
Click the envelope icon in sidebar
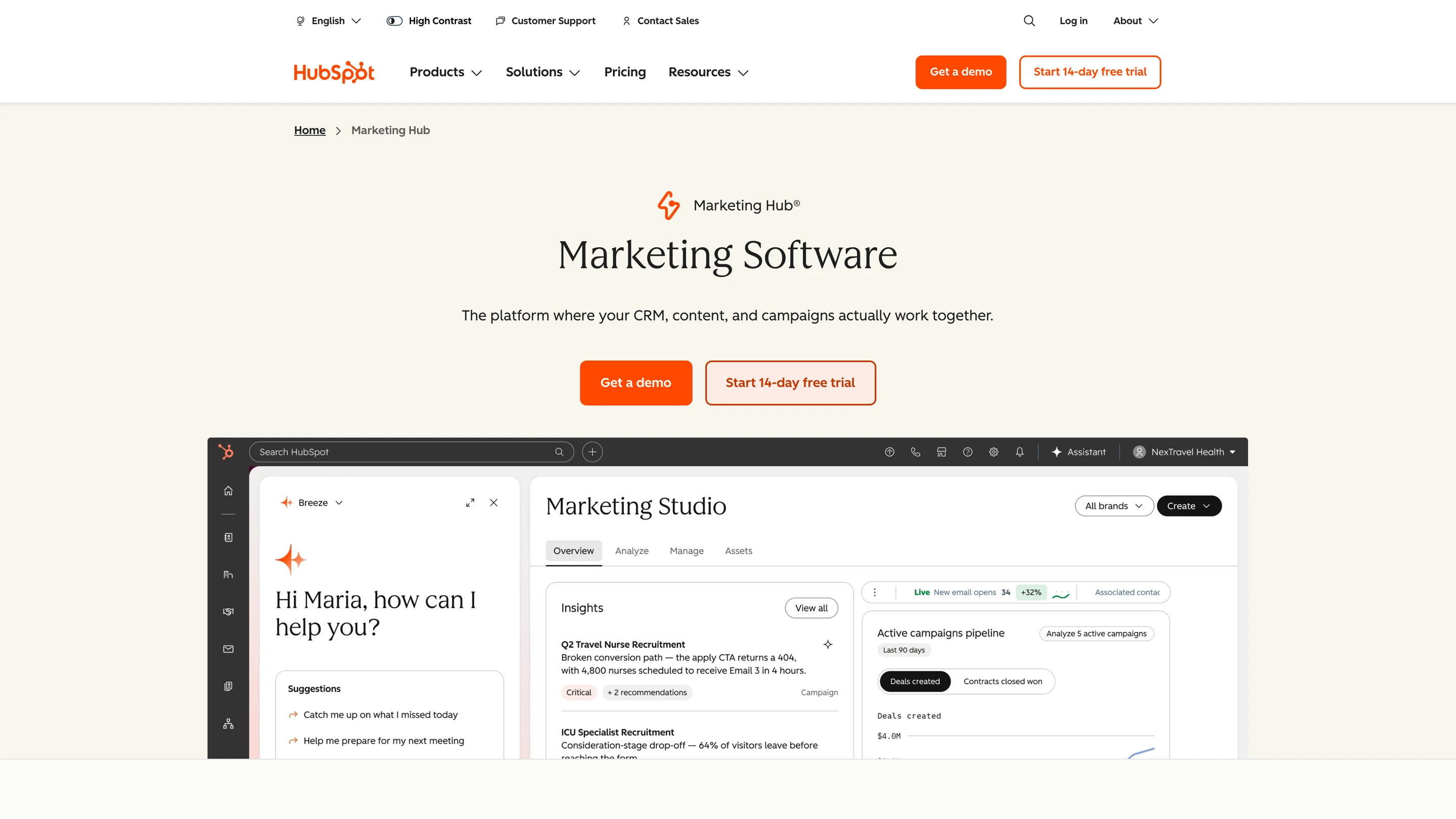point(229,649)
